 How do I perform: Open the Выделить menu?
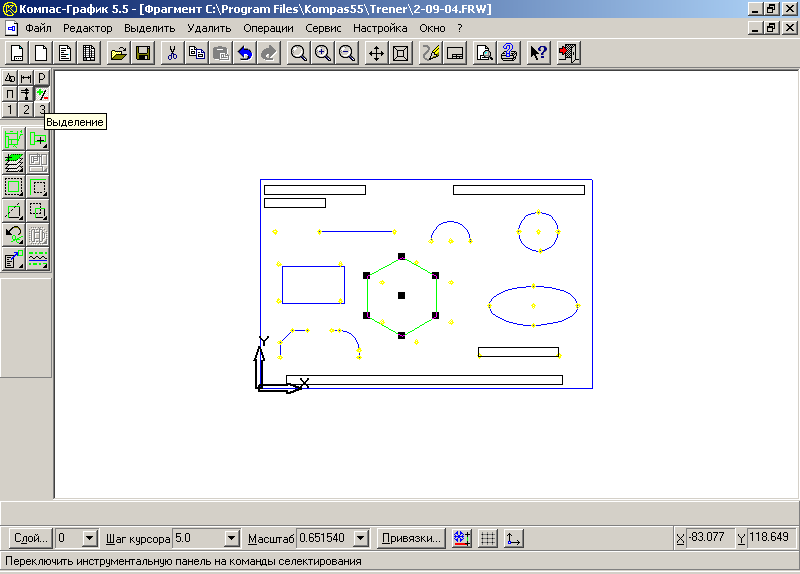pos(149,28)
